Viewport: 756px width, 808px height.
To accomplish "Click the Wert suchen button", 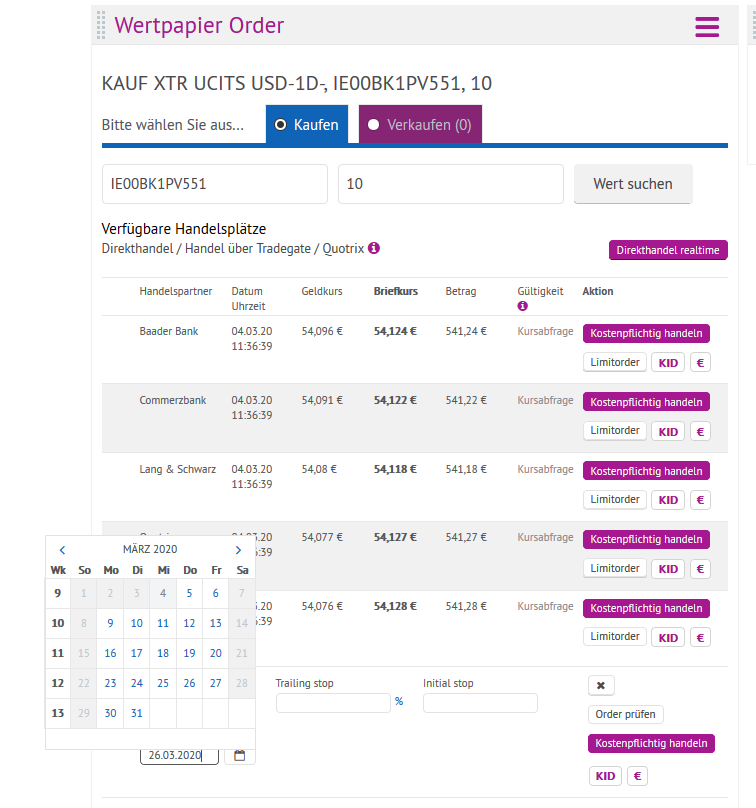I will pyautogui.click(x=632, y=184).
